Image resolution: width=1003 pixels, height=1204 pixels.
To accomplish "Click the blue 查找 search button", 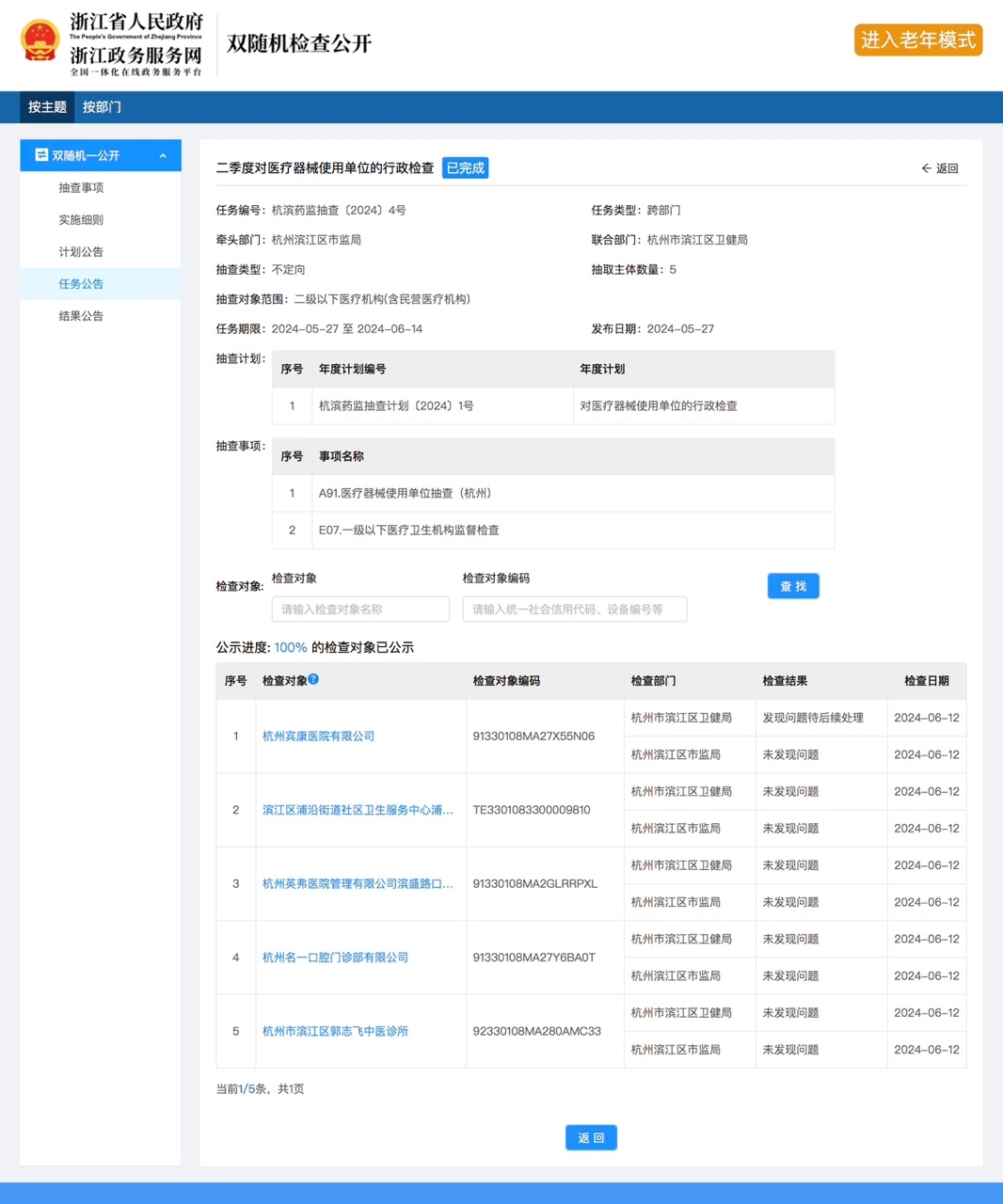I will [792, 586].
